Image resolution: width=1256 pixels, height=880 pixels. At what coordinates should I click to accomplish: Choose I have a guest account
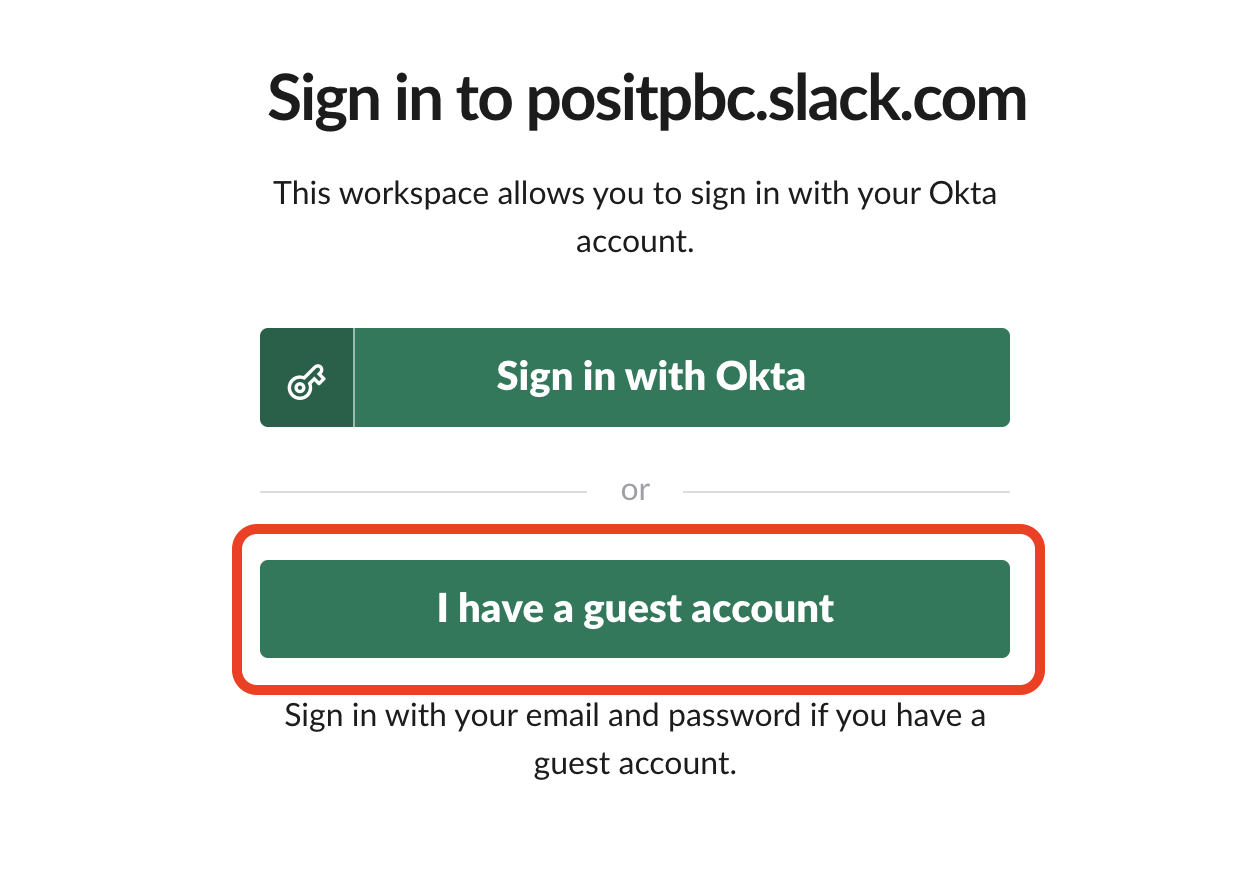point(635,609)
